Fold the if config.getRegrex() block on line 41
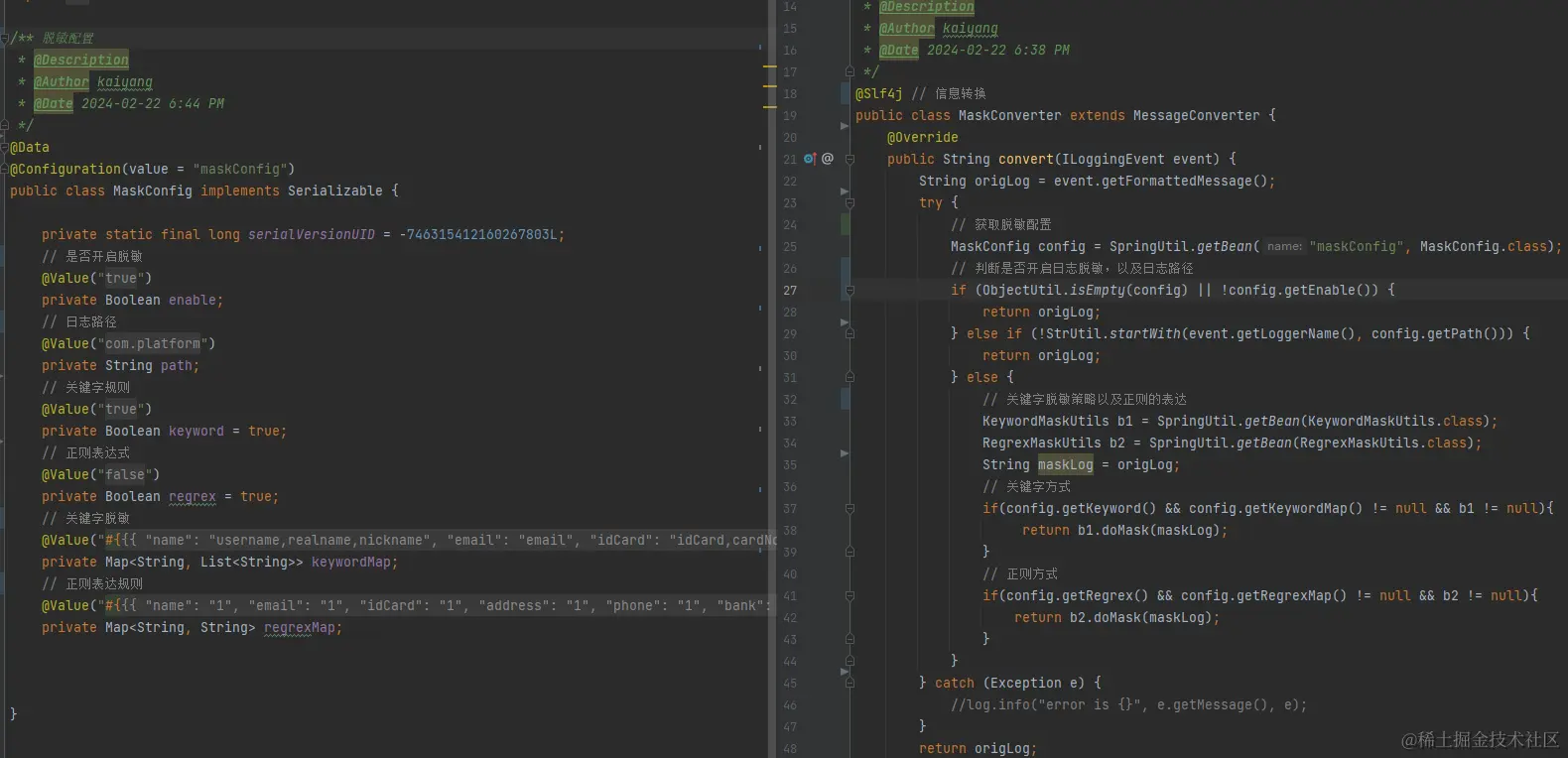Image resolution: width=1568 pixels, height=758 pixels. tap(849, 595)
